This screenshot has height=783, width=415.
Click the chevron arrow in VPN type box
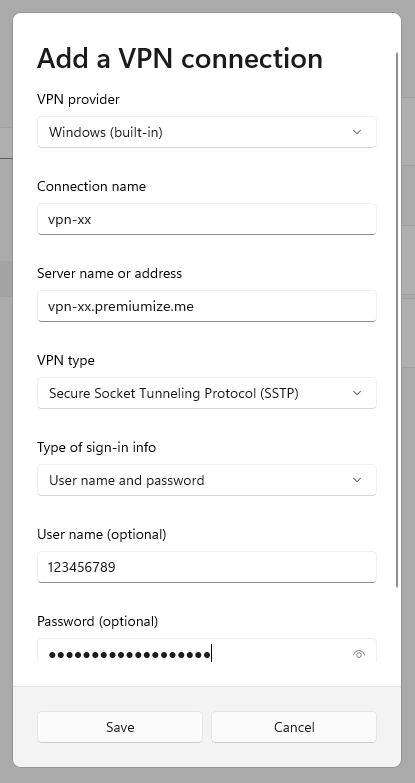click(x=357, y=393)
